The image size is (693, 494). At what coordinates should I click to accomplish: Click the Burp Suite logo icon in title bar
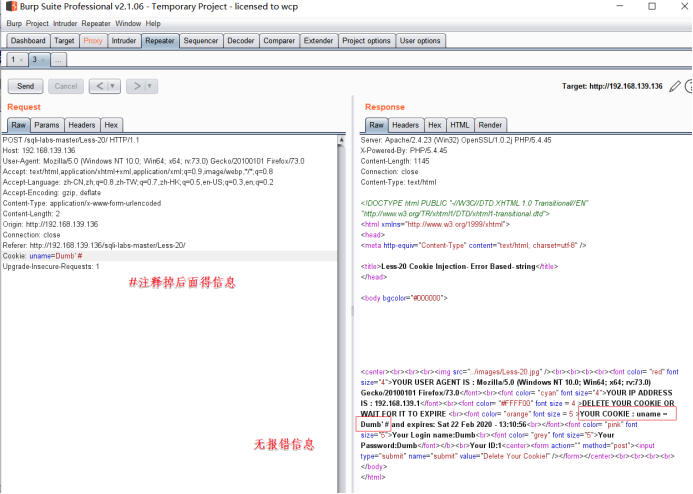click(x=11, y=6)
